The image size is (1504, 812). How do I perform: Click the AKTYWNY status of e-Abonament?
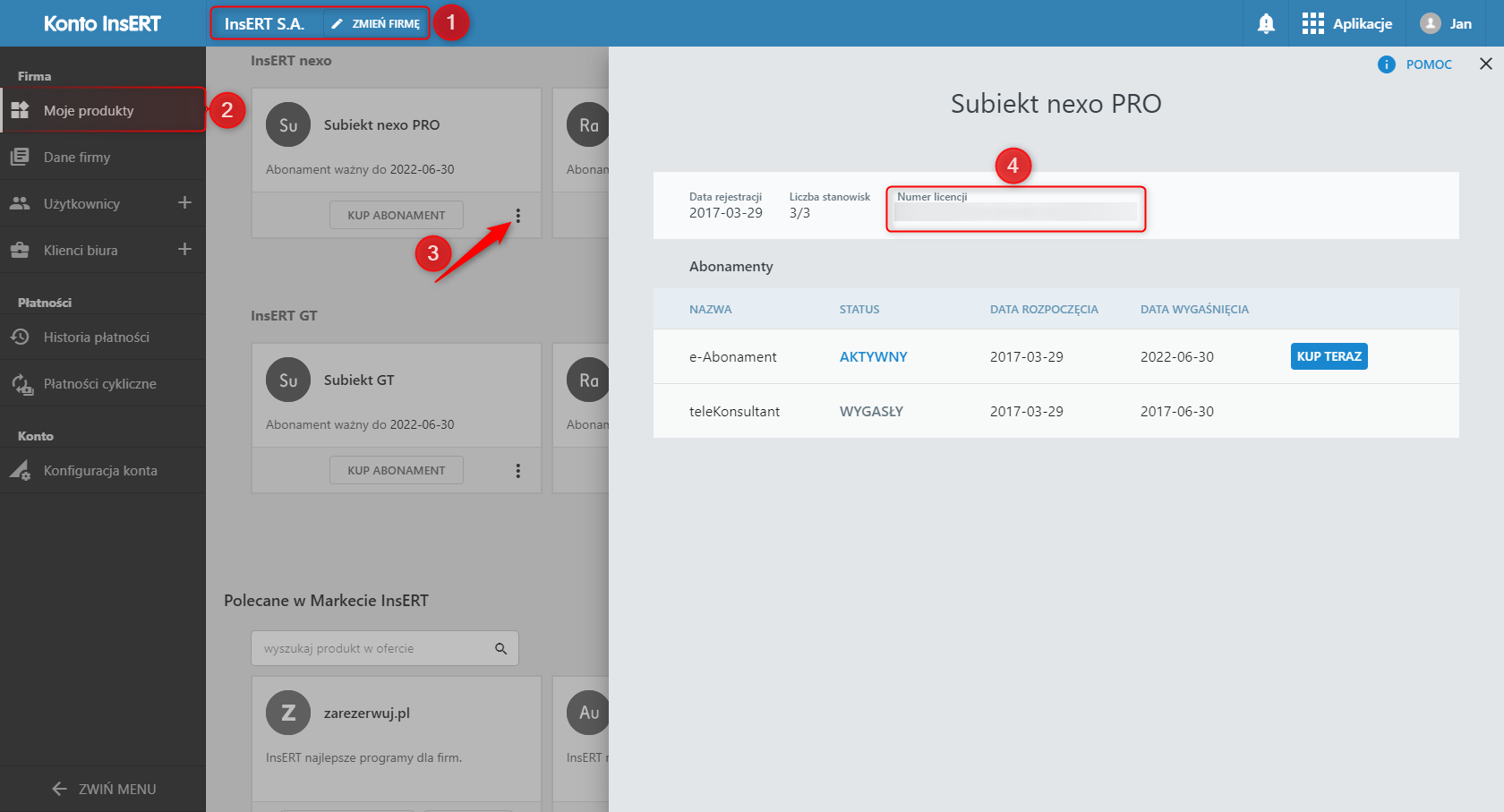(874, 356)
